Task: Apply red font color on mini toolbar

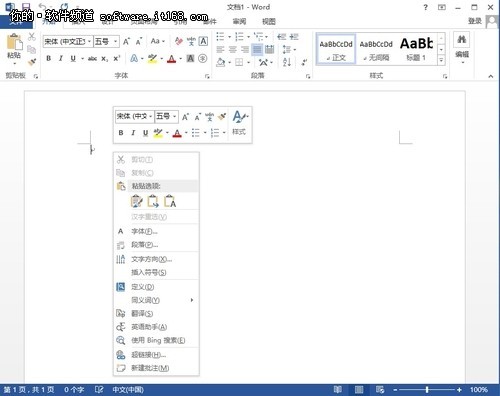Action: pyautogui.click(x=177, y=133)
